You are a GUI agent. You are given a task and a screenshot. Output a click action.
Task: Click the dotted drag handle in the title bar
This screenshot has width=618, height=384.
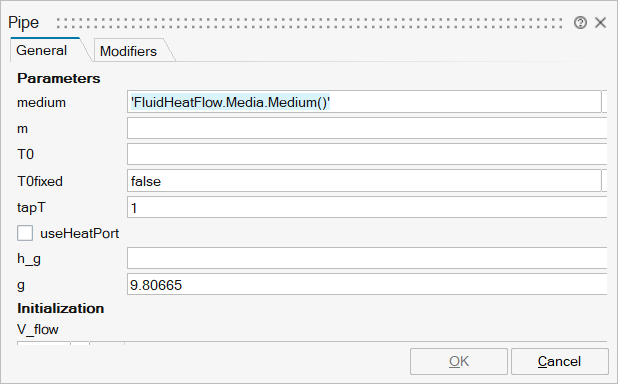309,23
